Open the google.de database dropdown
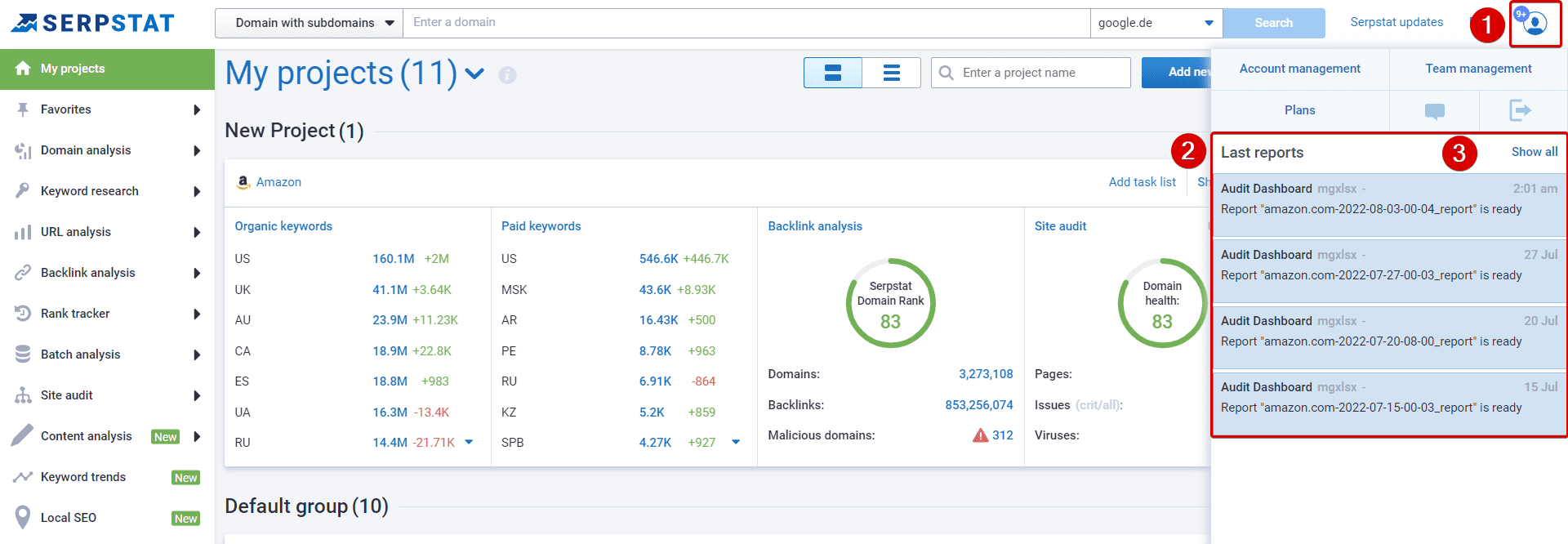 coord(1156,23)
